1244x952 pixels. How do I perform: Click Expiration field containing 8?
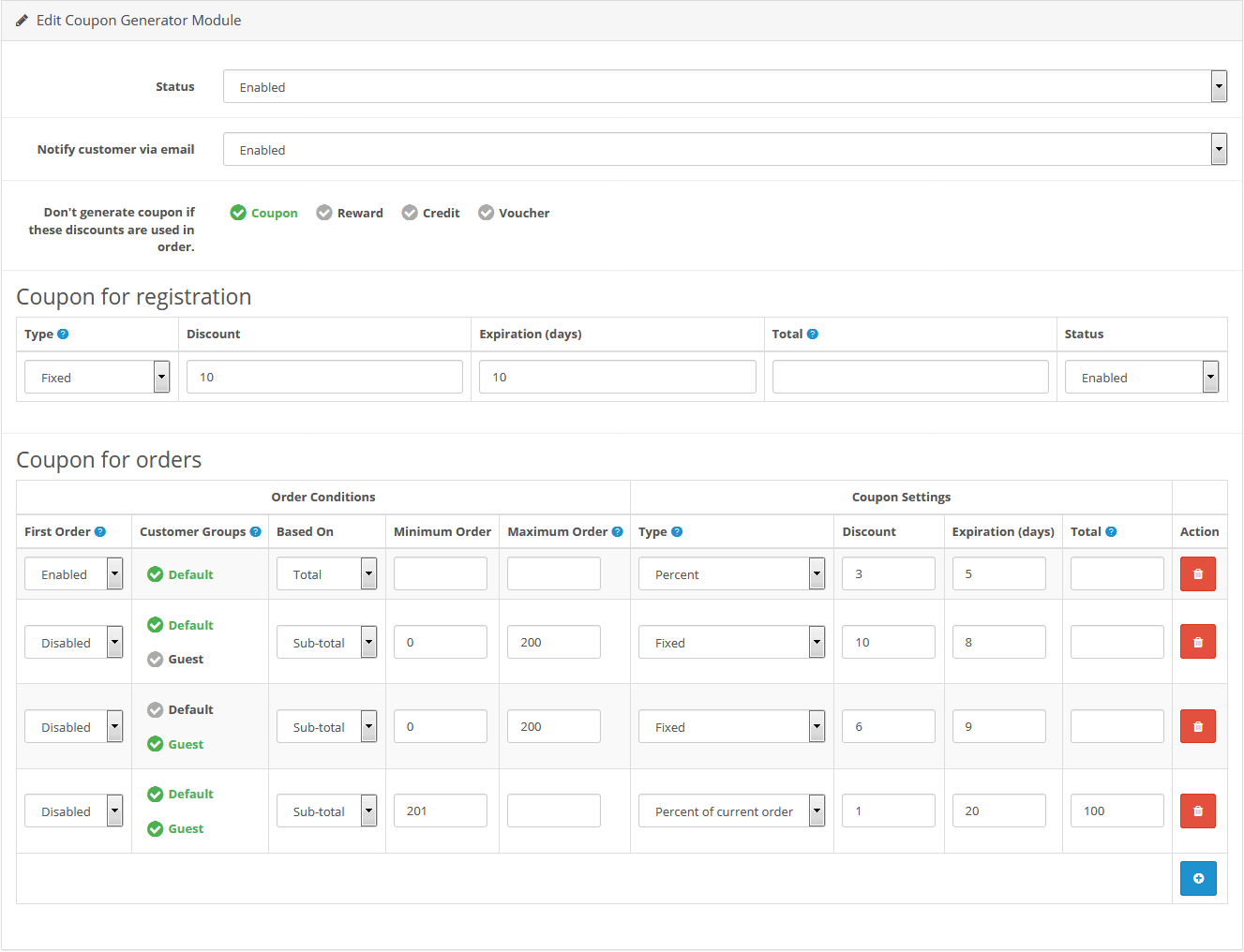998,642
